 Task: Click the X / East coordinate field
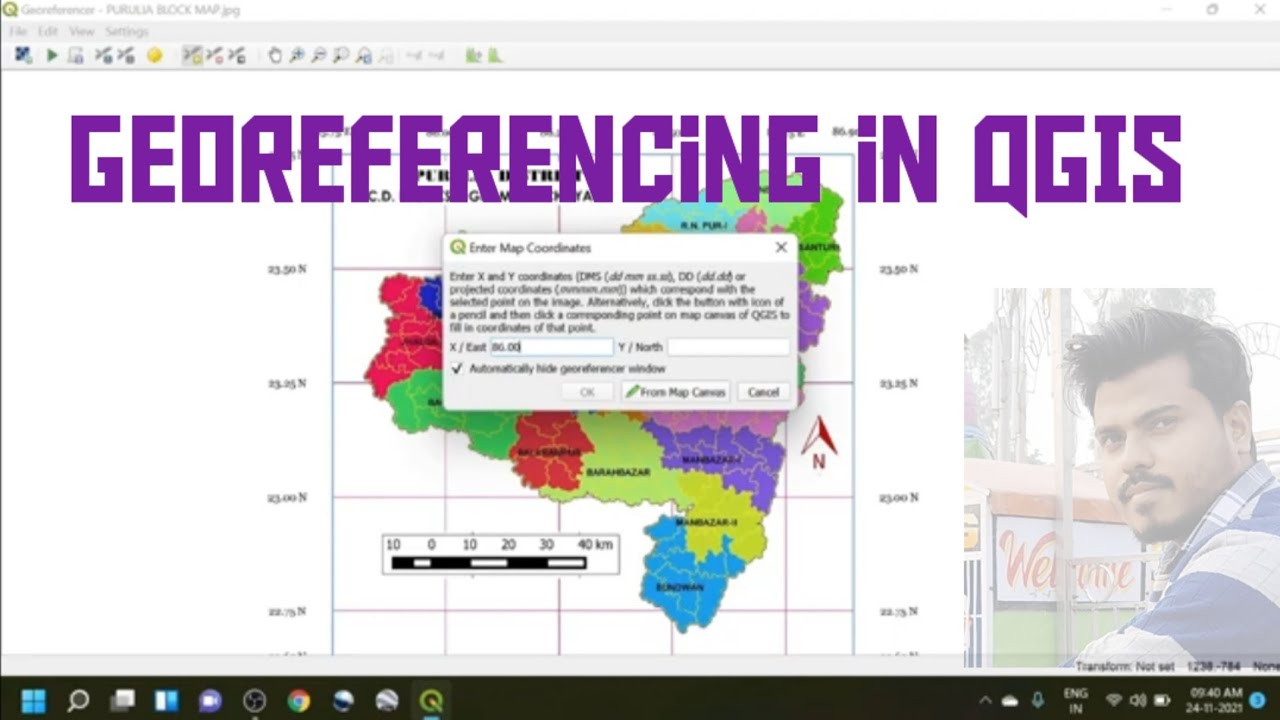[551, 347]
